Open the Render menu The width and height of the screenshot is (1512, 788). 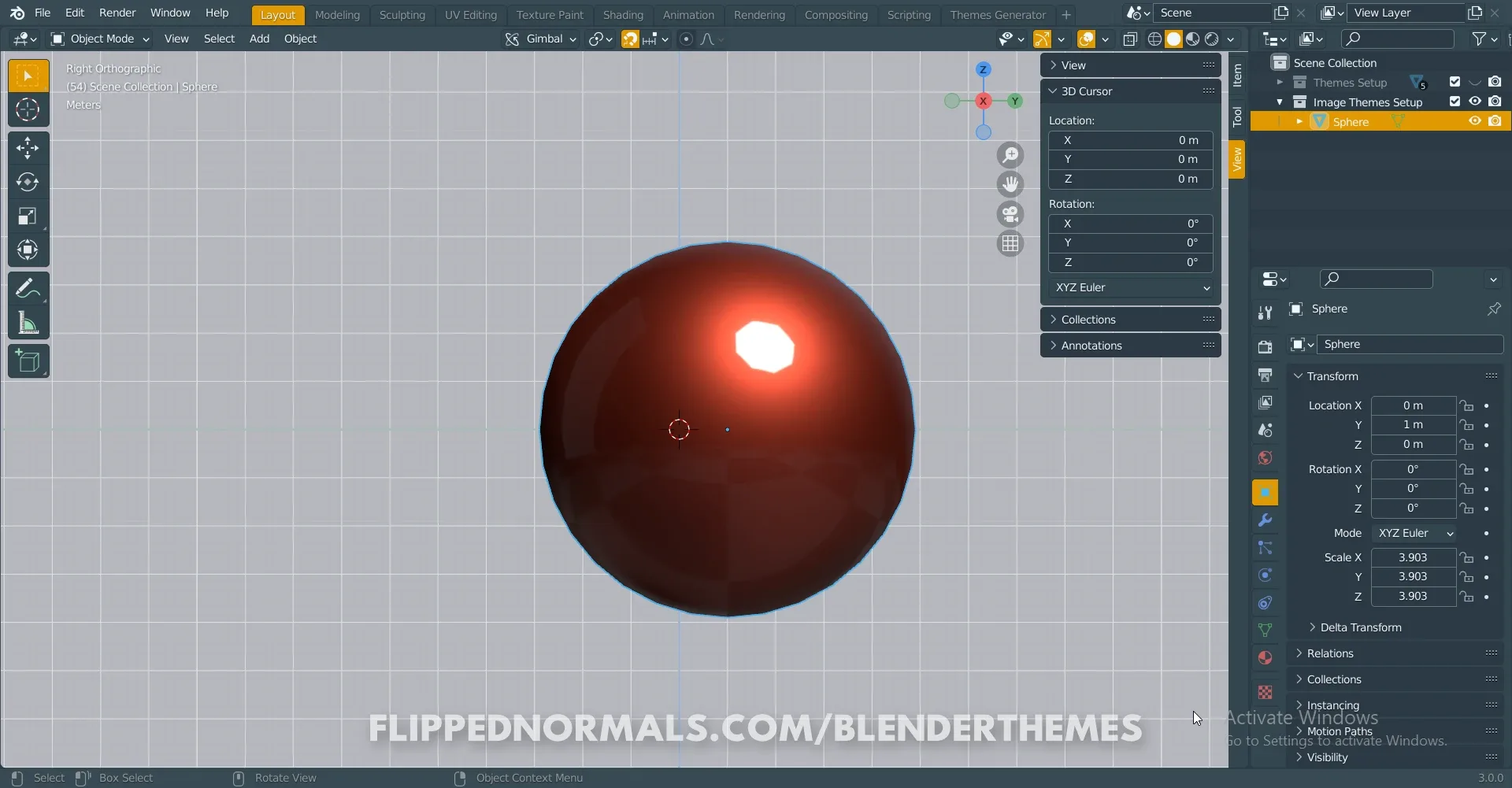tap(117, 13)
